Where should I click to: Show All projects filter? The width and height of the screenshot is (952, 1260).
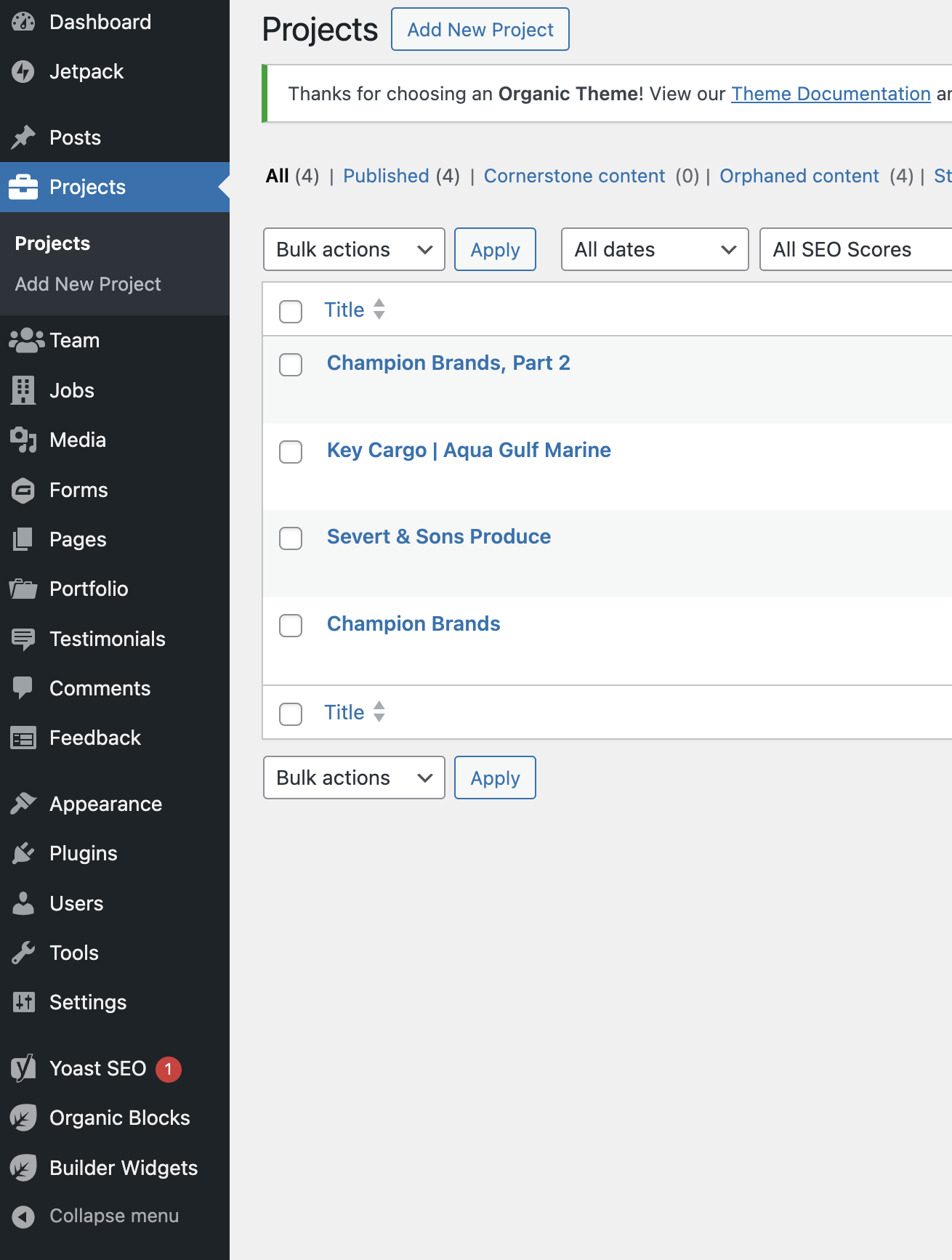point(278,176)
